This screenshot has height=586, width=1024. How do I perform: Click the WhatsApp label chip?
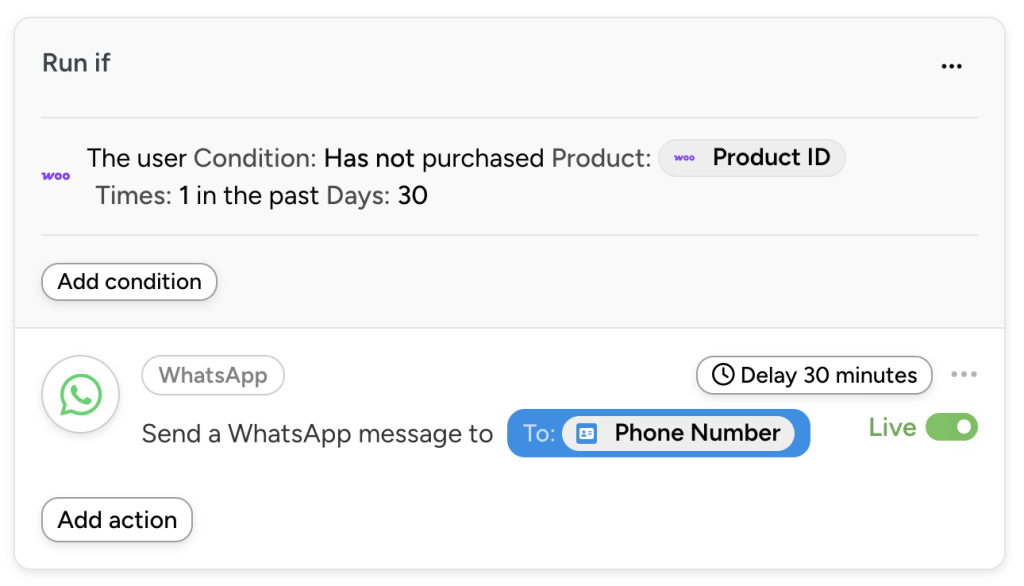tap(213, 375)
